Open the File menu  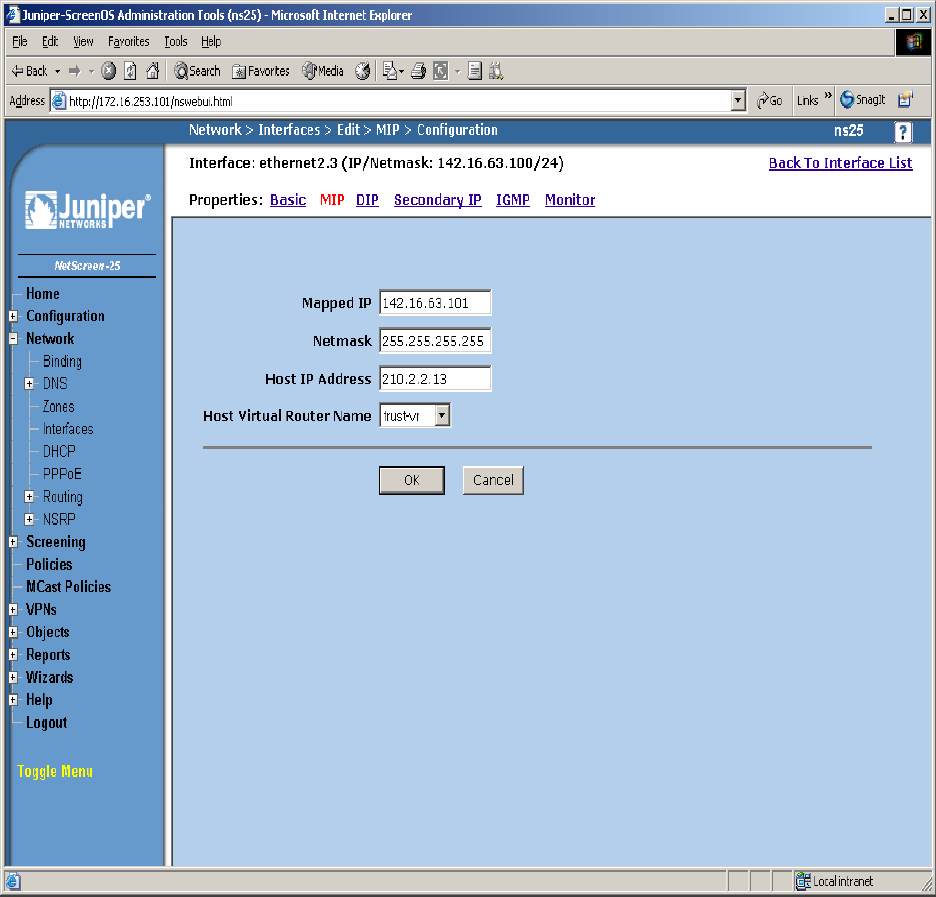pos(20,41)
